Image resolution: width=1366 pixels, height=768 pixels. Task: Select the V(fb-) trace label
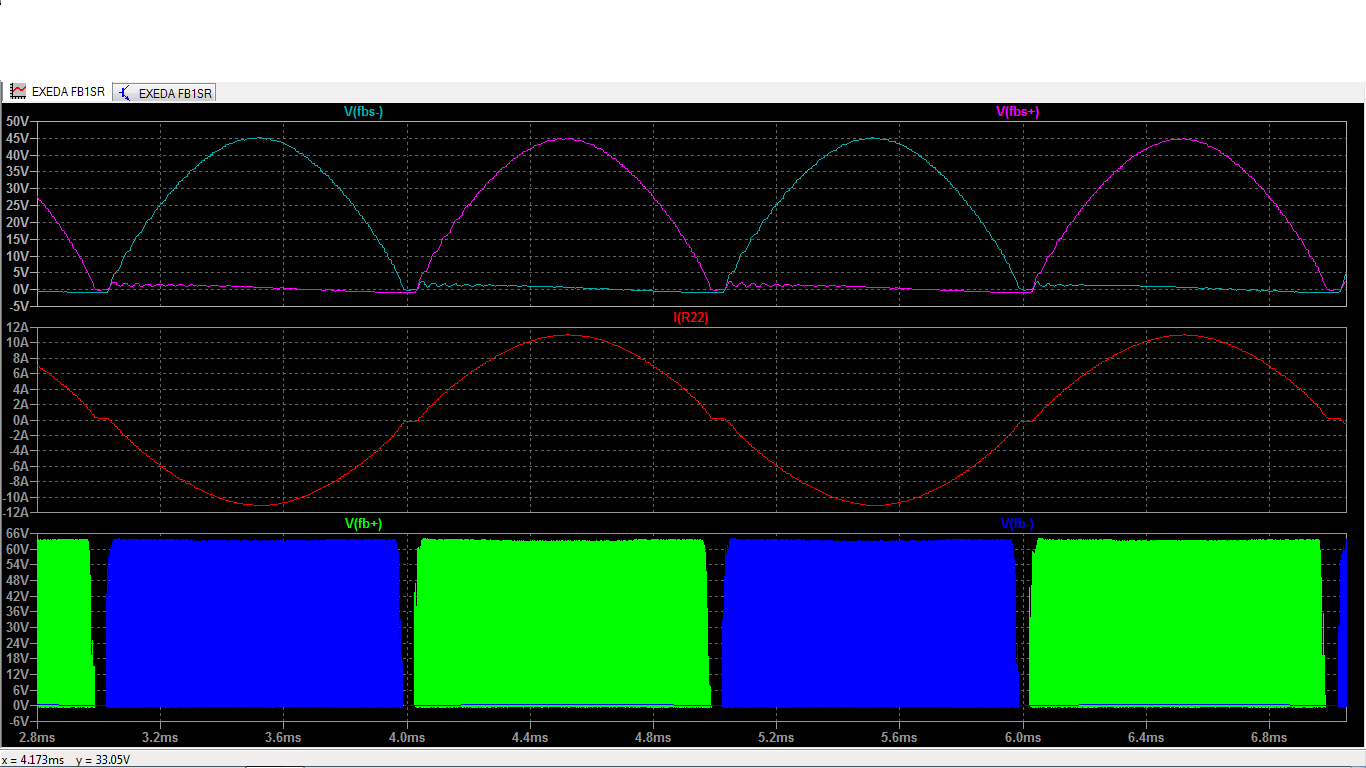coord(1018,523)
